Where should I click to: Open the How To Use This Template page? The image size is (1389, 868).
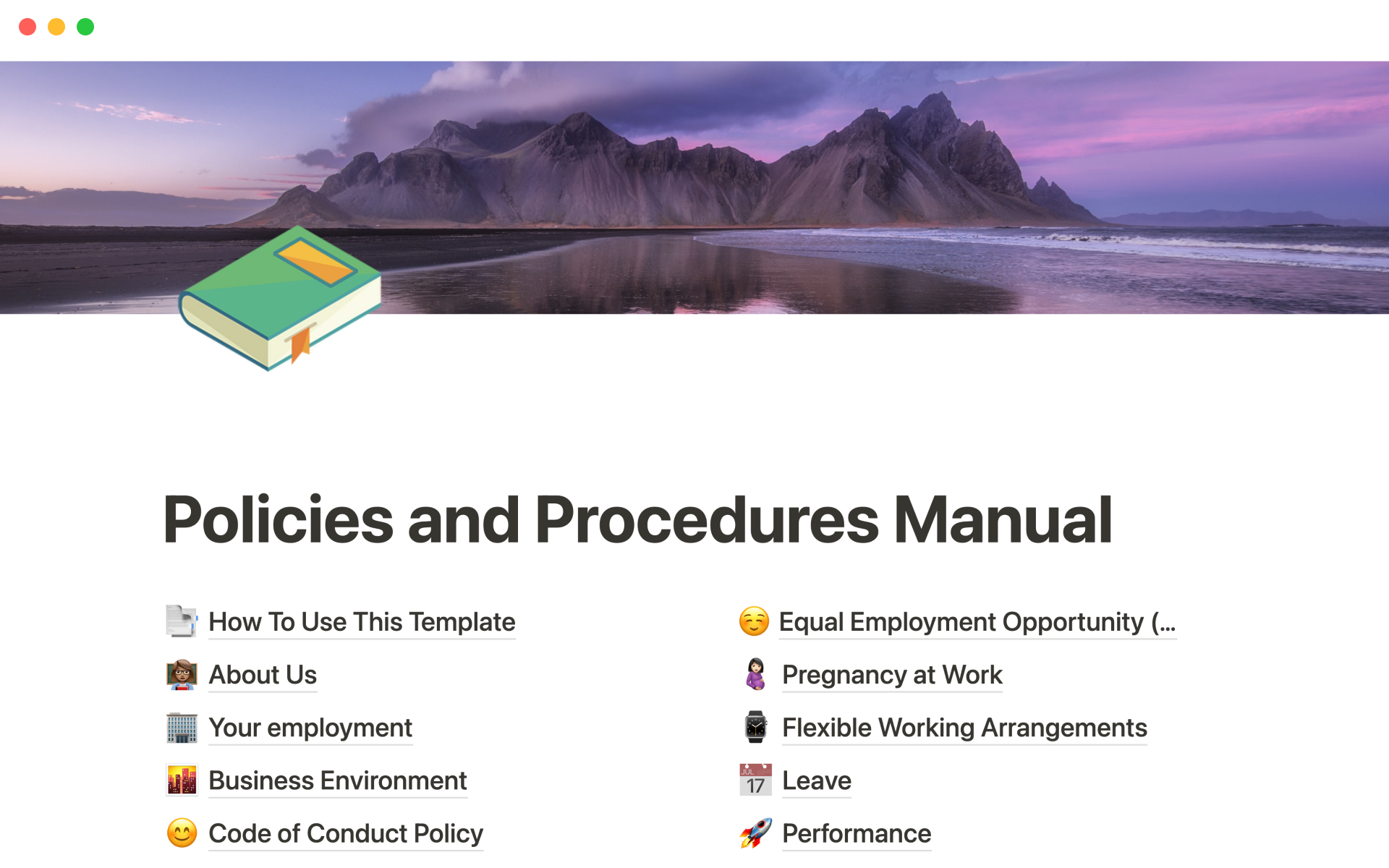click(362, 621)
